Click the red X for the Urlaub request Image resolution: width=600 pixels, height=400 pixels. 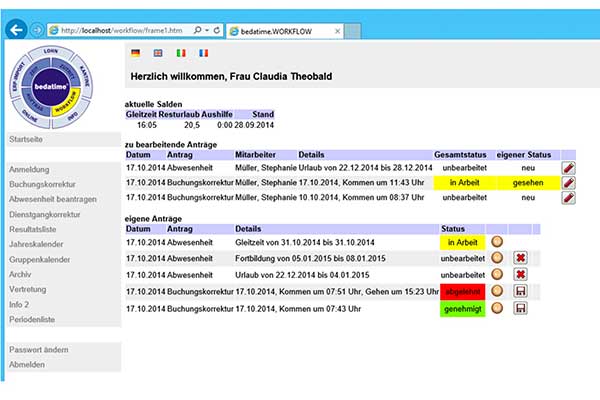[520, 274]
